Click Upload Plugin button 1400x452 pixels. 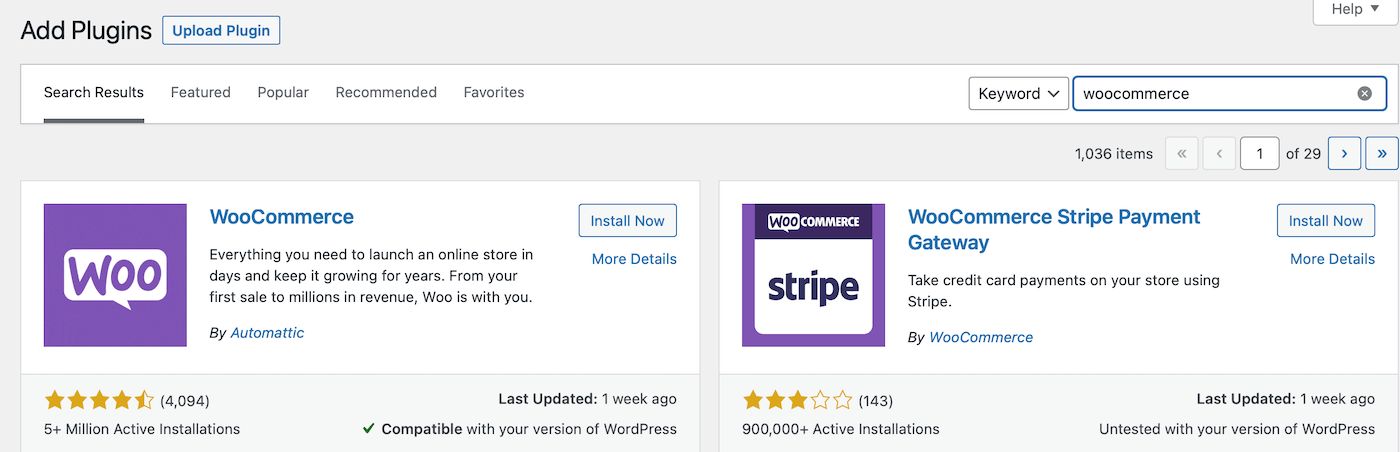[221, 30]
